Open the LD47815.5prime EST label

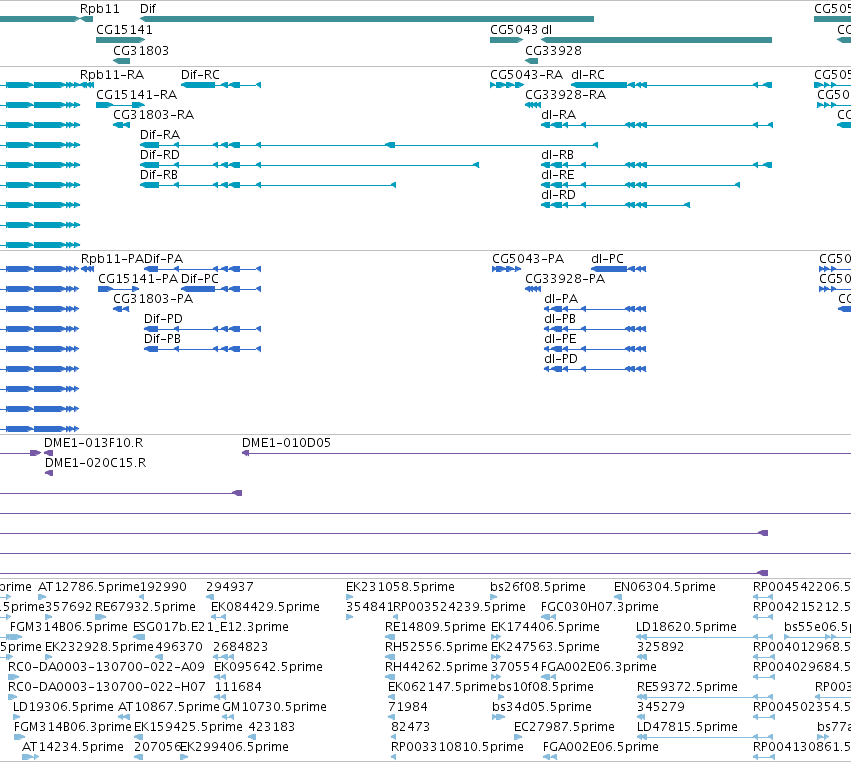click(687, 727)
